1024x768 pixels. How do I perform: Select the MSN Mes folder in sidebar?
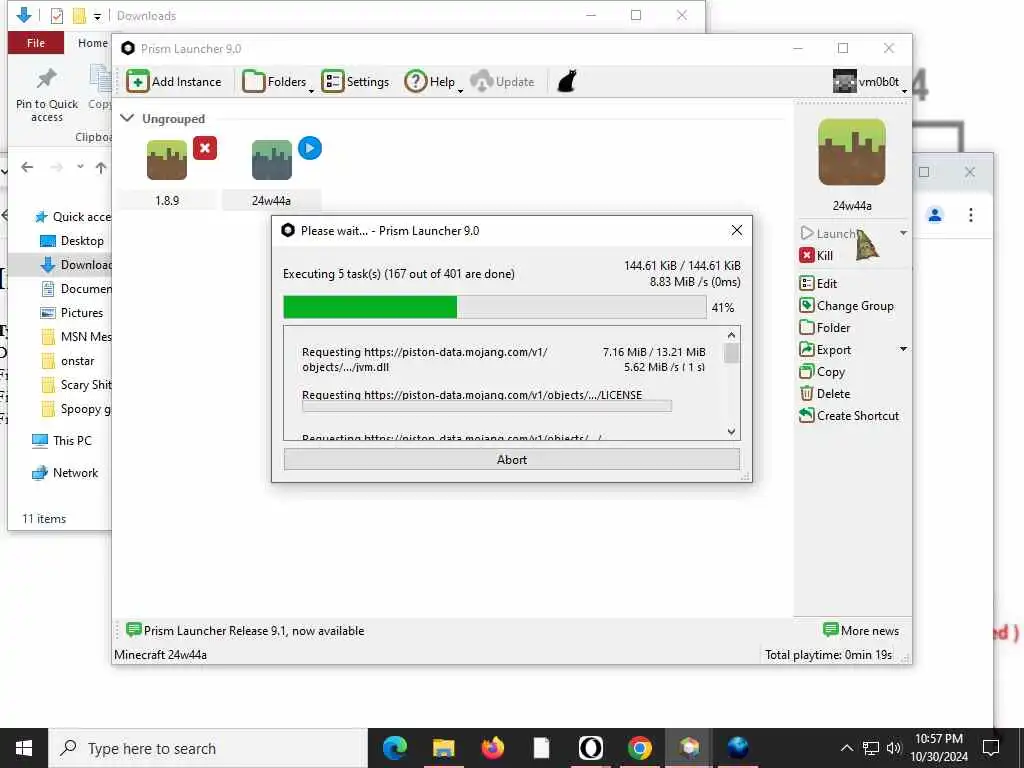pyautogui.click(x=76, y=336)
